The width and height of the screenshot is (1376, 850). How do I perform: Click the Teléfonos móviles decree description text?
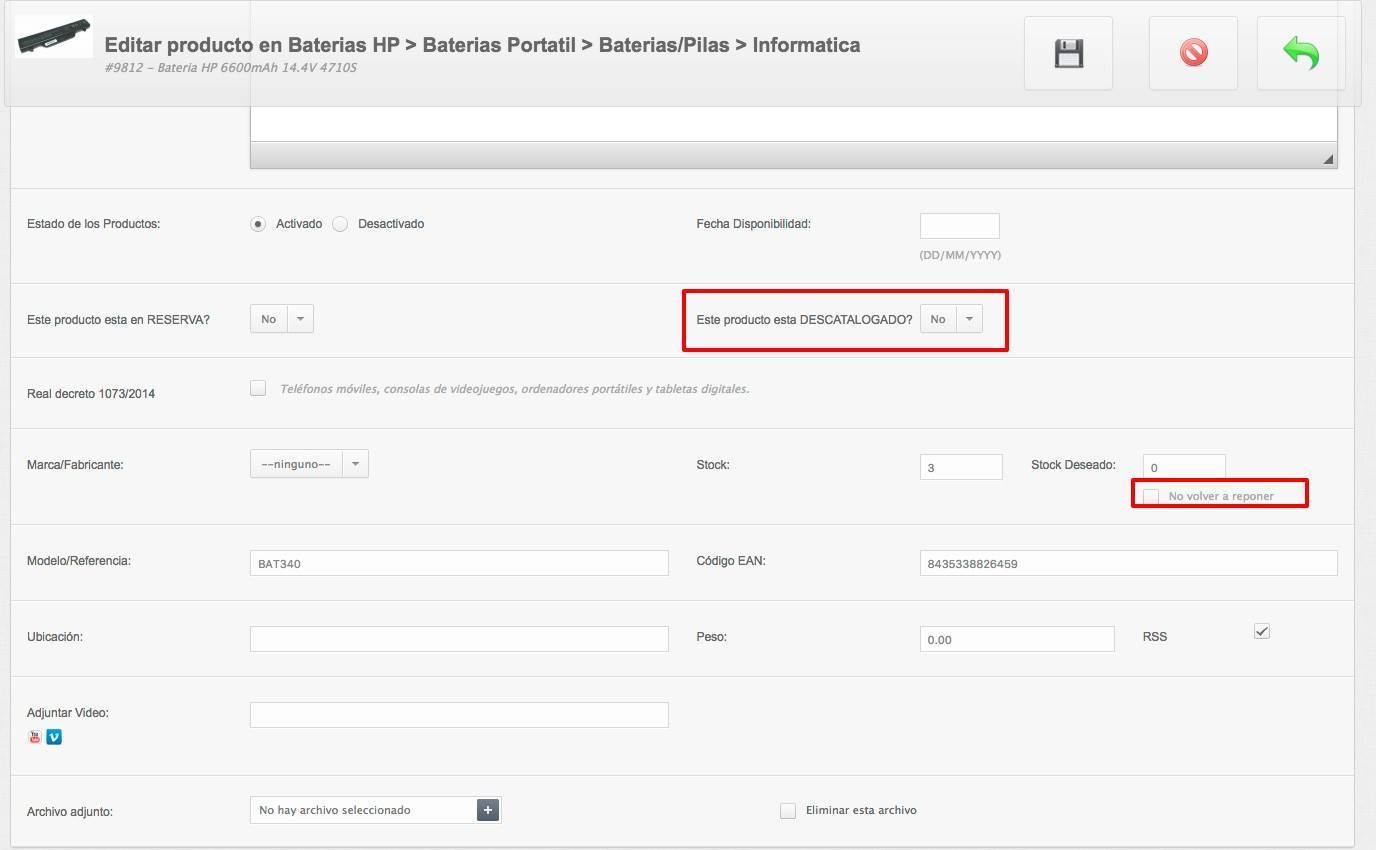(515, 389)
